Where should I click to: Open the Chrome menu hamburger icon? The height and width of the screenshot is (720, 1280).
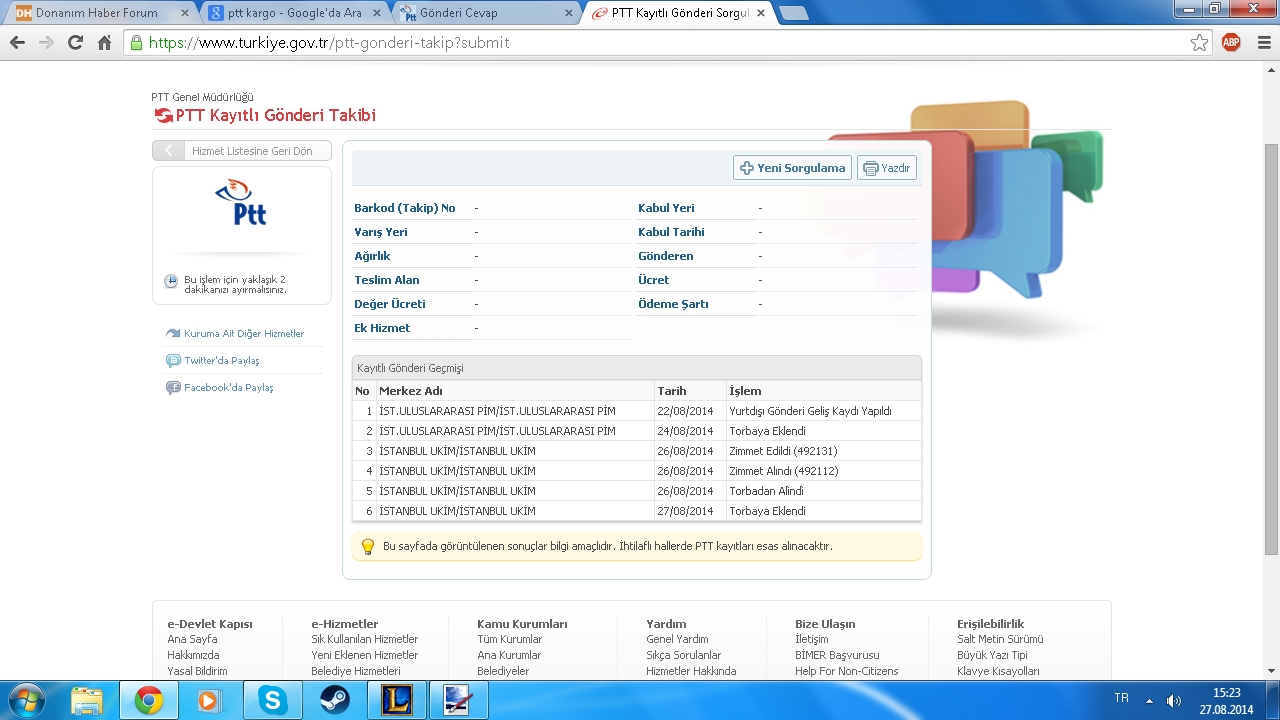pos(1263,43)
